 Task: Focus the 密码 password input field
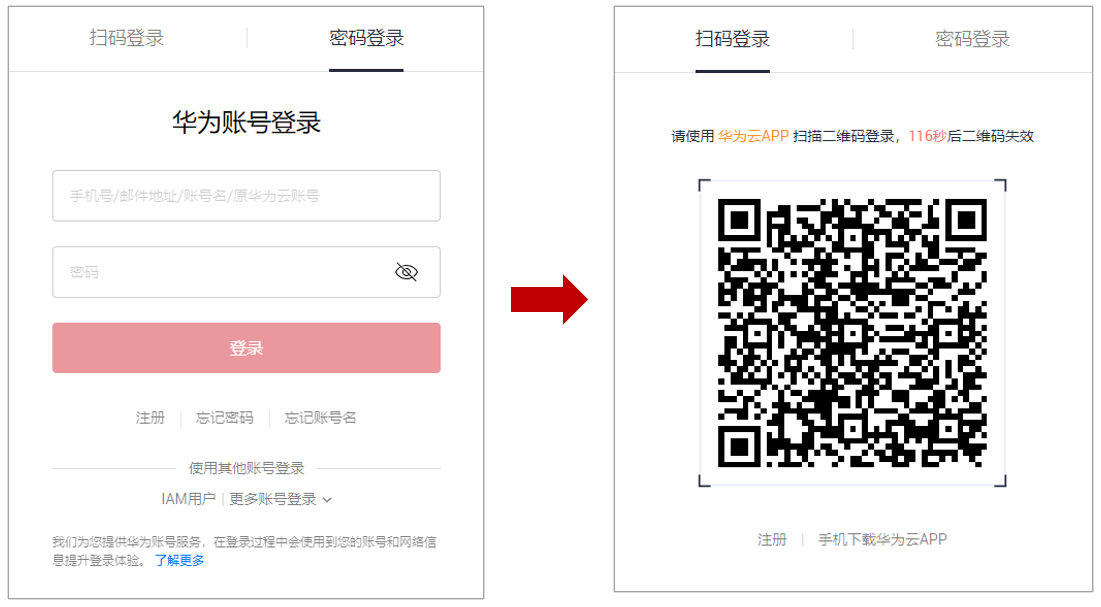point(246,272)
